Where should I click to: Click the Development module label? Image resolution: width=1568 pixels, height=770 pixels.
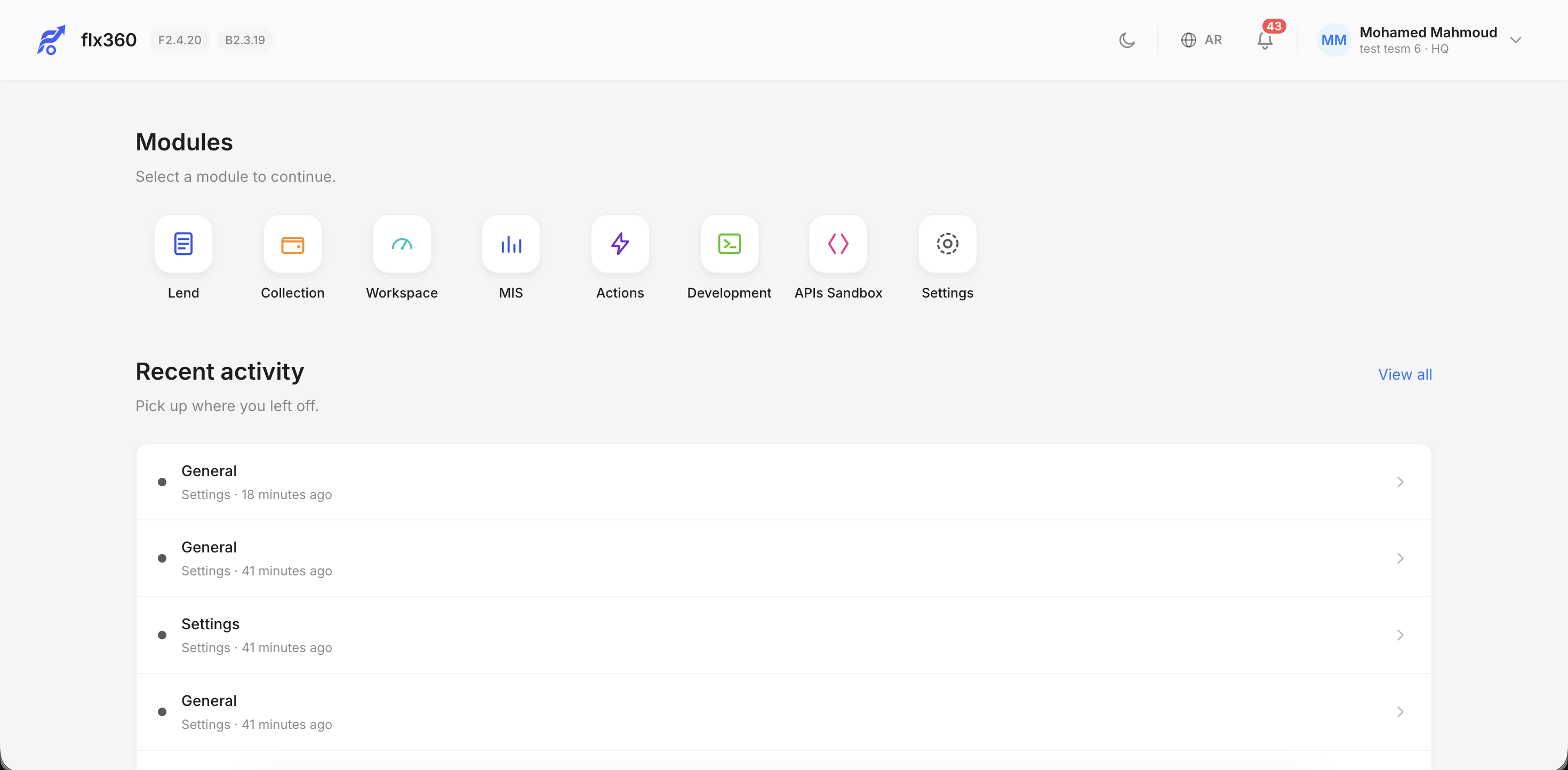(729, 293)
